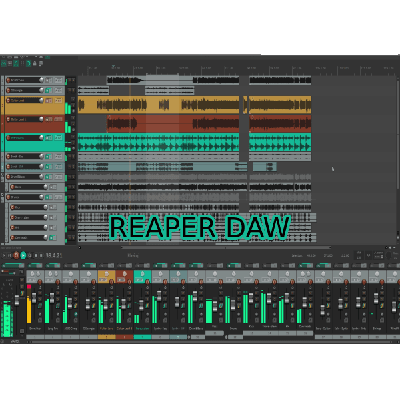Click the teal transport play button
The image size is (400, 400).
point(23,255)
